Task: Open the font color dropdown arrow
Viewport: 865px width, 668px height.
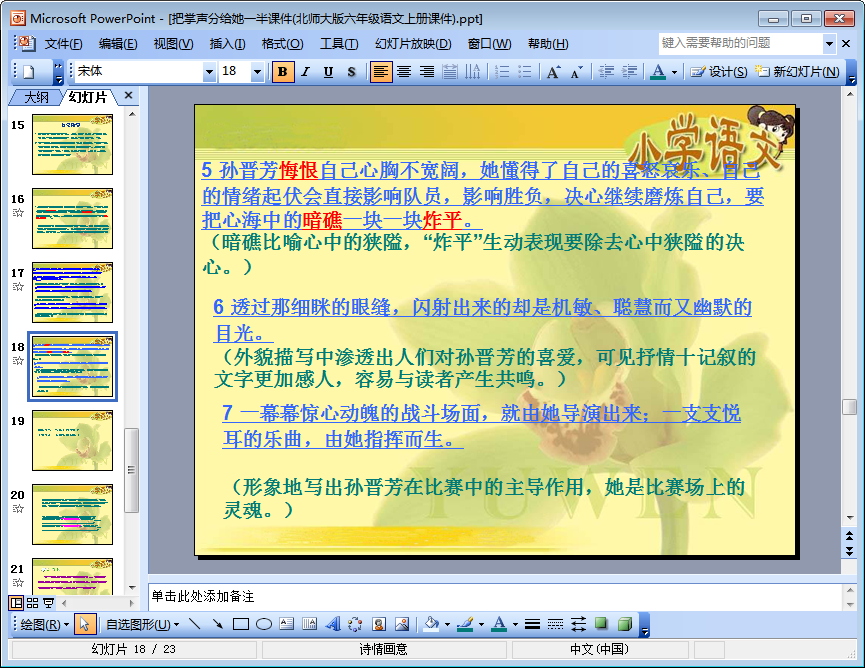Action: coord(674,72)
